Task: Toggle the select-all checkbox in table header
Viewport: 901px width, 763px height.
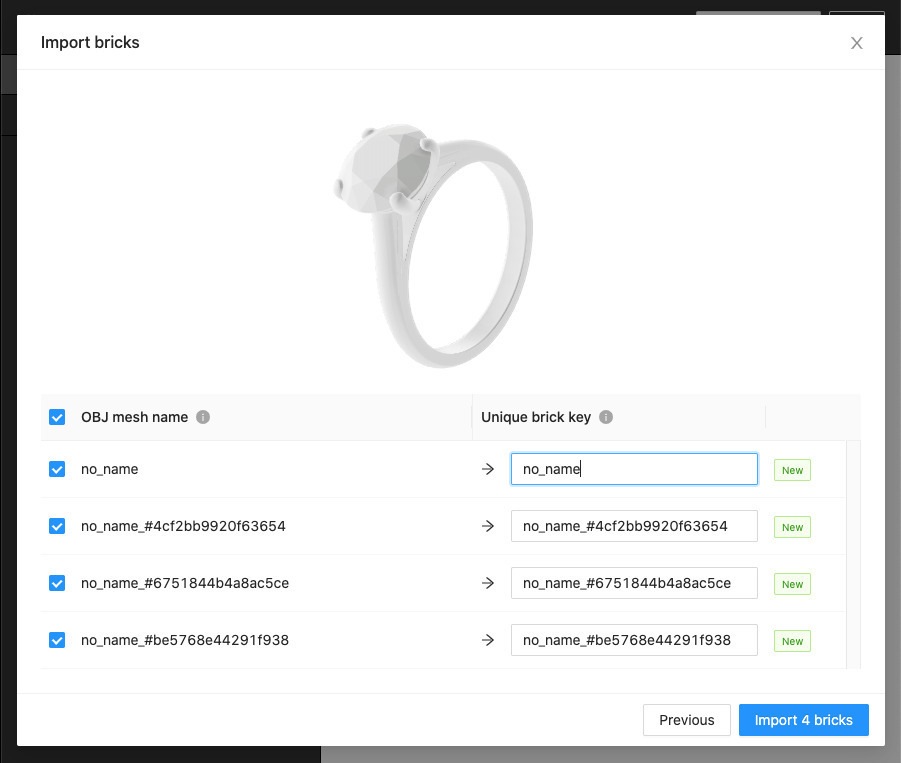Action: tap(57, 417)
